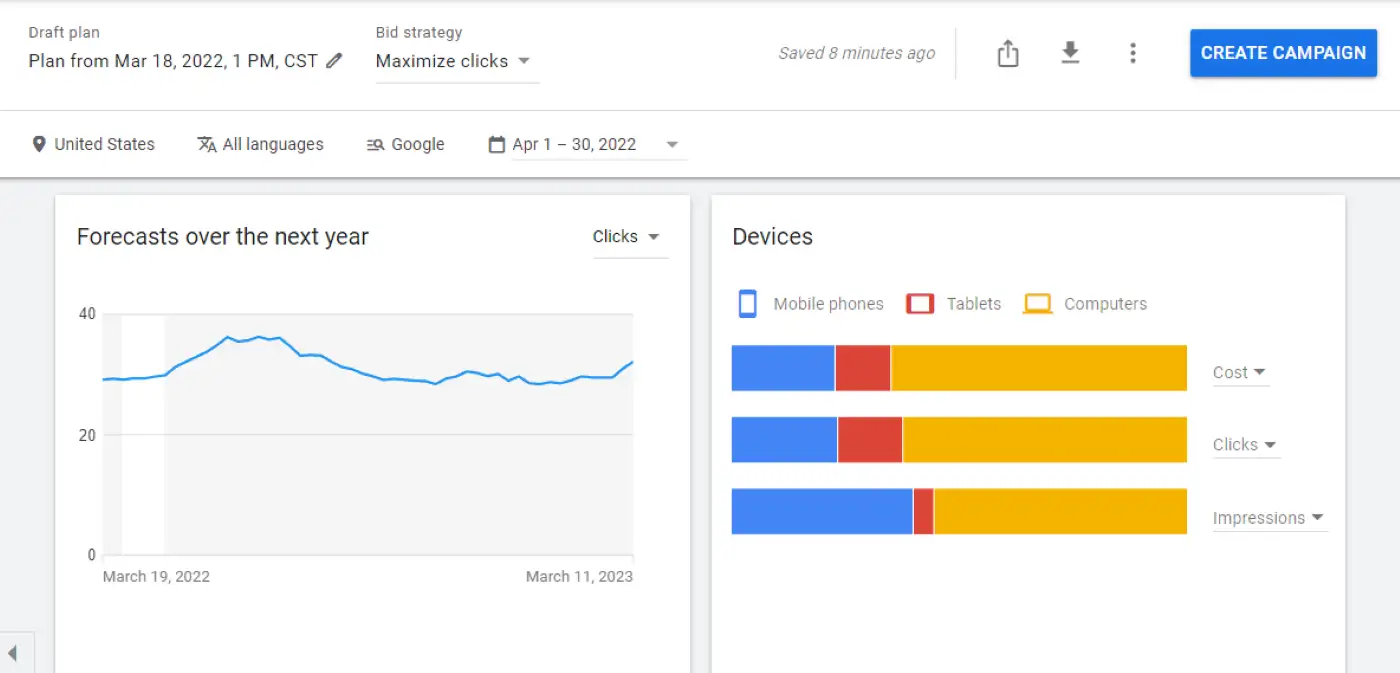Screen dimensions: 1400x673
Task: Click the Draft plan label
Action: (x=64, y=33)
